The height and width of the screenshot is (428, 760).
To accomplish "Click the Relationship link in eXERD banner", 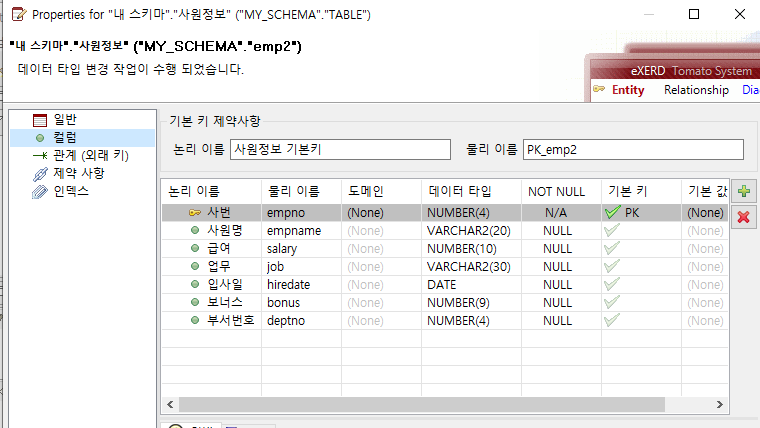I will coord(696,90).
